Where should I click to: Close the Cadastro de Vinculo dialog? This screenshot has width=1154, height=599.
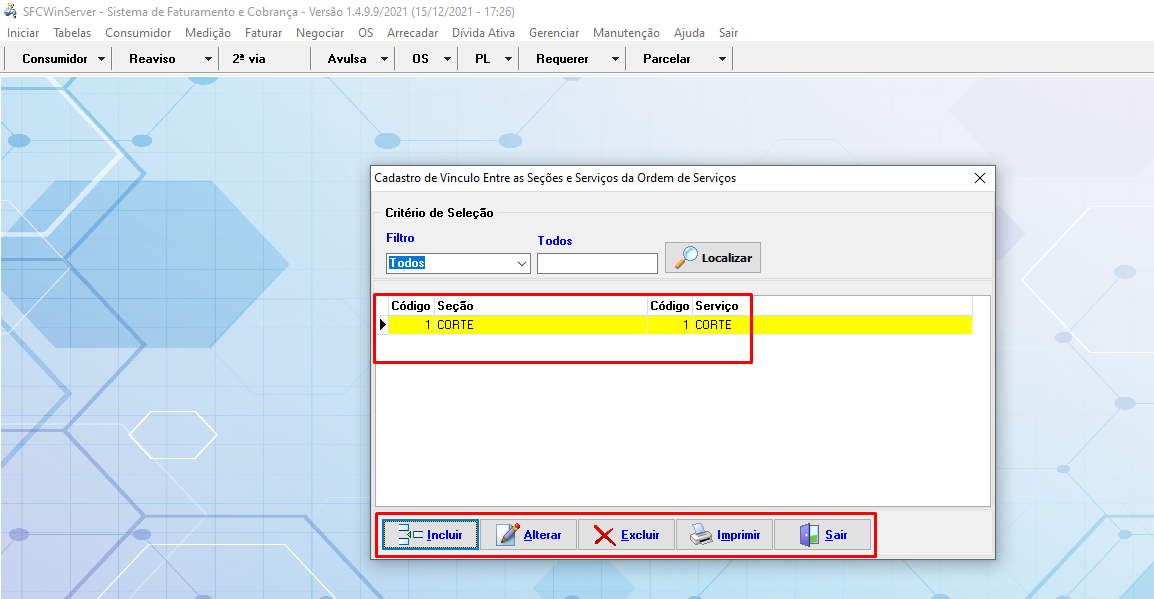point(980,178)
